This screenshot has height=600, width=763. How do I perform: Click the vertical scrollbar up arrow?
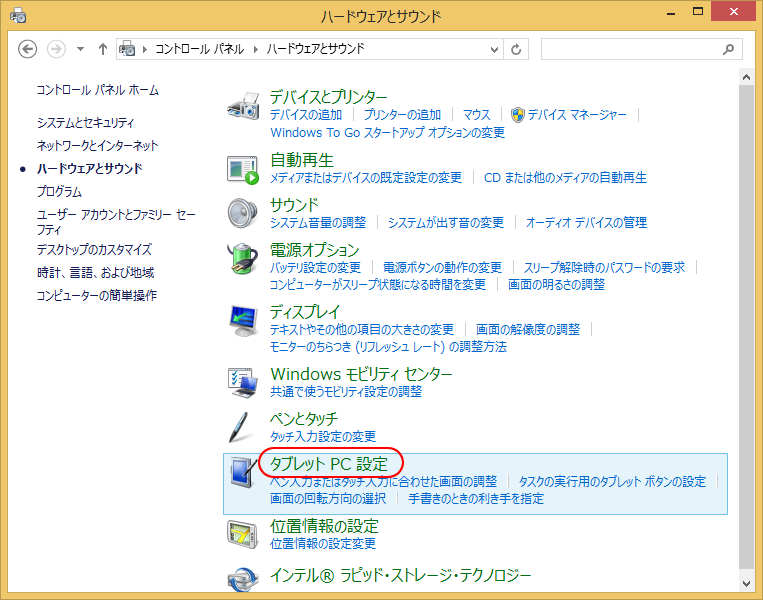click(x=746, y=77)
